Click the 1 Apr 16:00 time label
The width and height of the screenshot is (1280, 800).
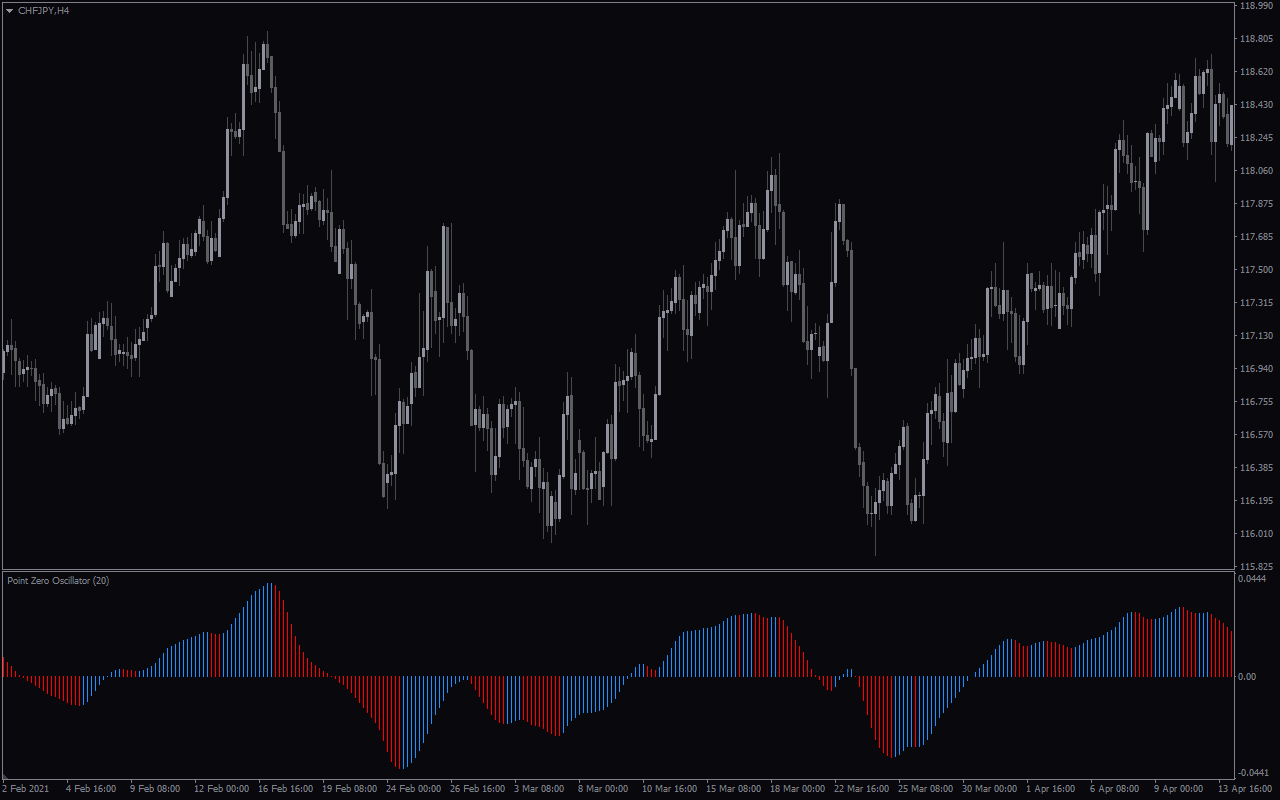[x=1053, y=789]
